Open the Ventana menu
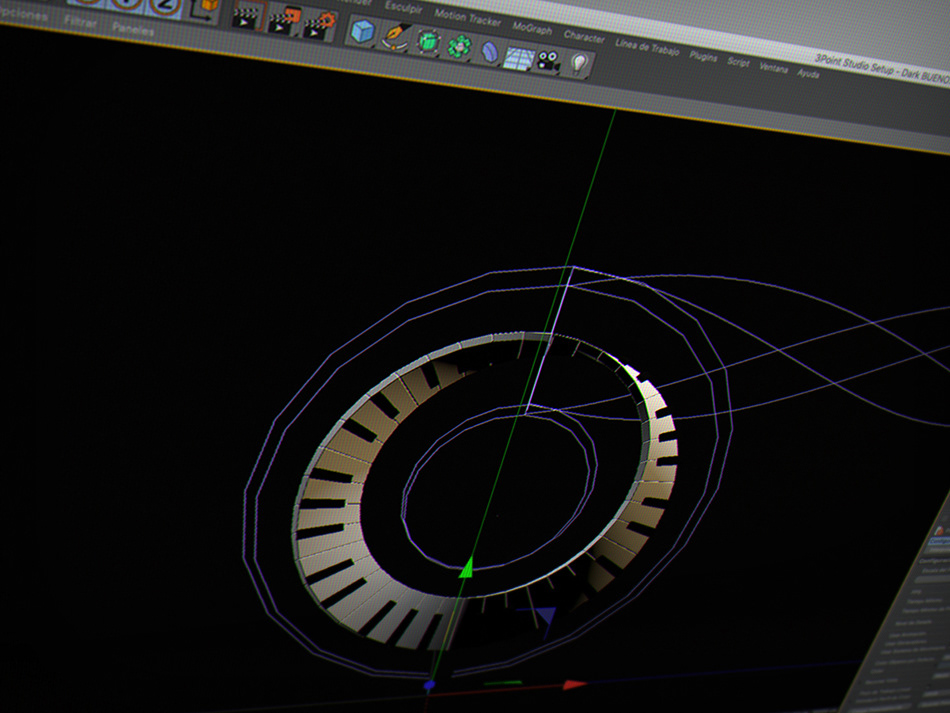Image resolution: width=950 pixels, height=713 pixels. pyautogui.click(x=774, y=68)
